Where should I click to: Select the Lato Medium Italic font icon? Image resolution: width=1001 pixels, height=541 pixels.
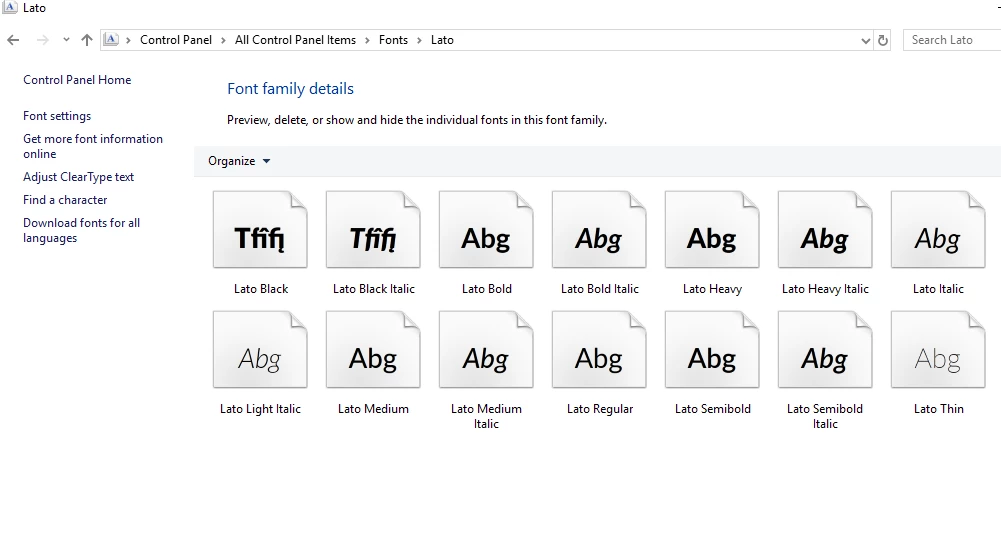[x=486, y=350]
